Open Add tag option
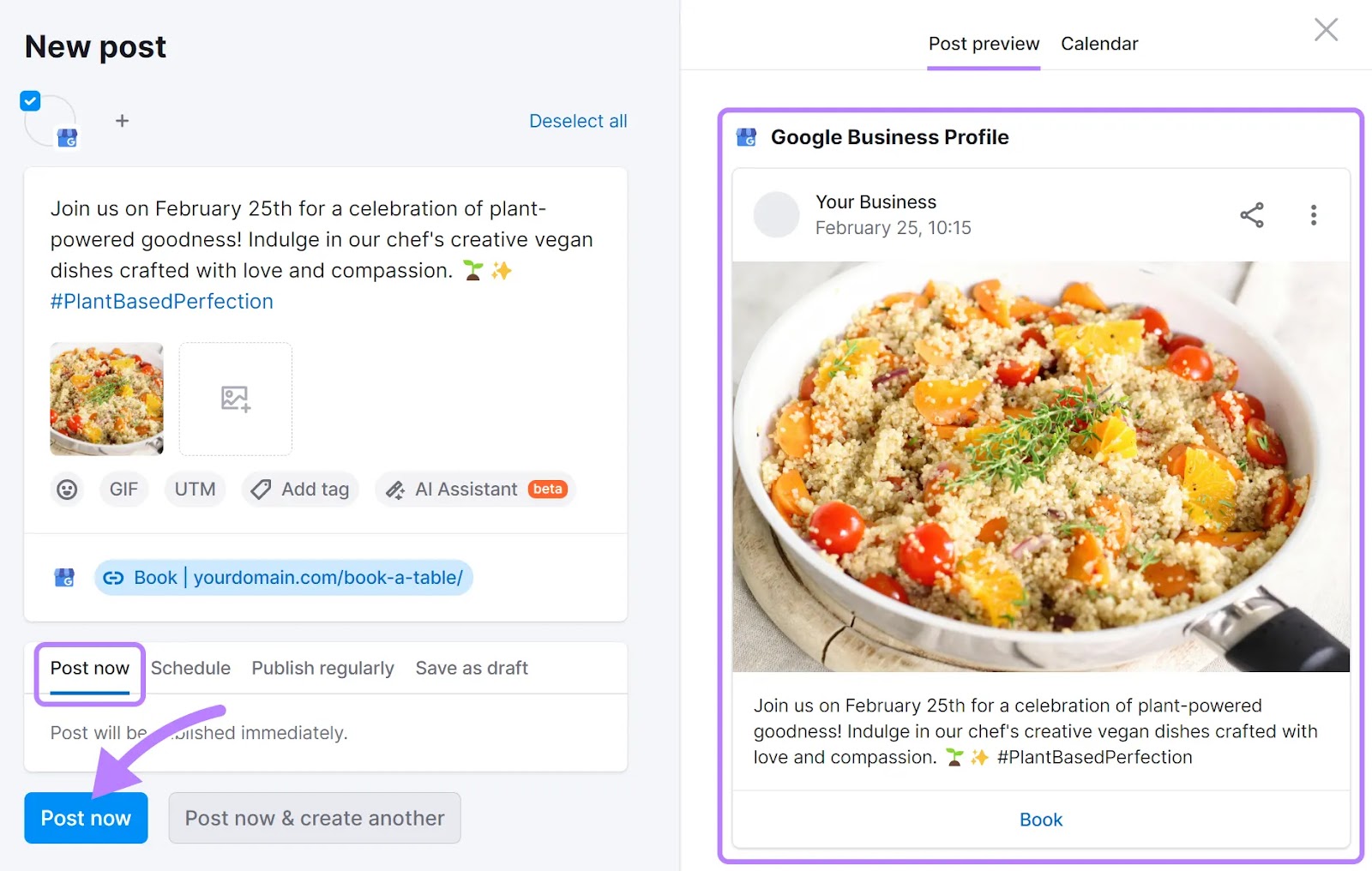Viewport: 1372px width, 871px height. tap(300, 489)
